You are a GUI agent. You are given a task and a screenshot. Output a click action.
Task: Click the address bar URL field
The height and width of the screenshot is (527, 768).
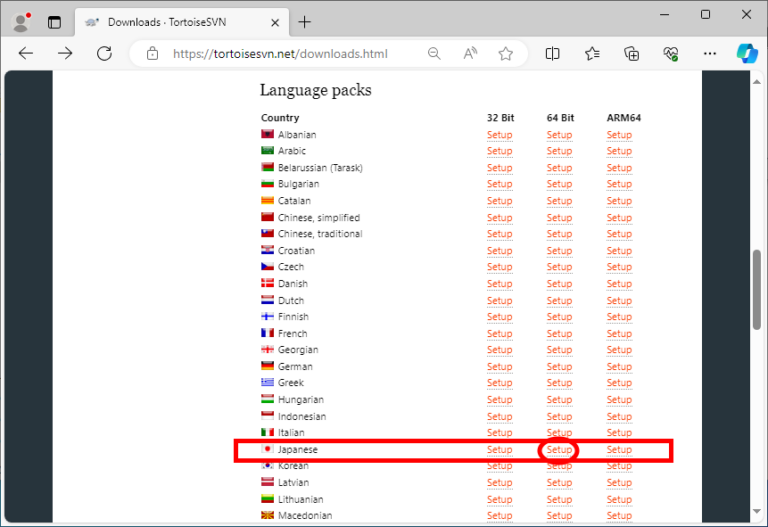(x=290, y=53)
